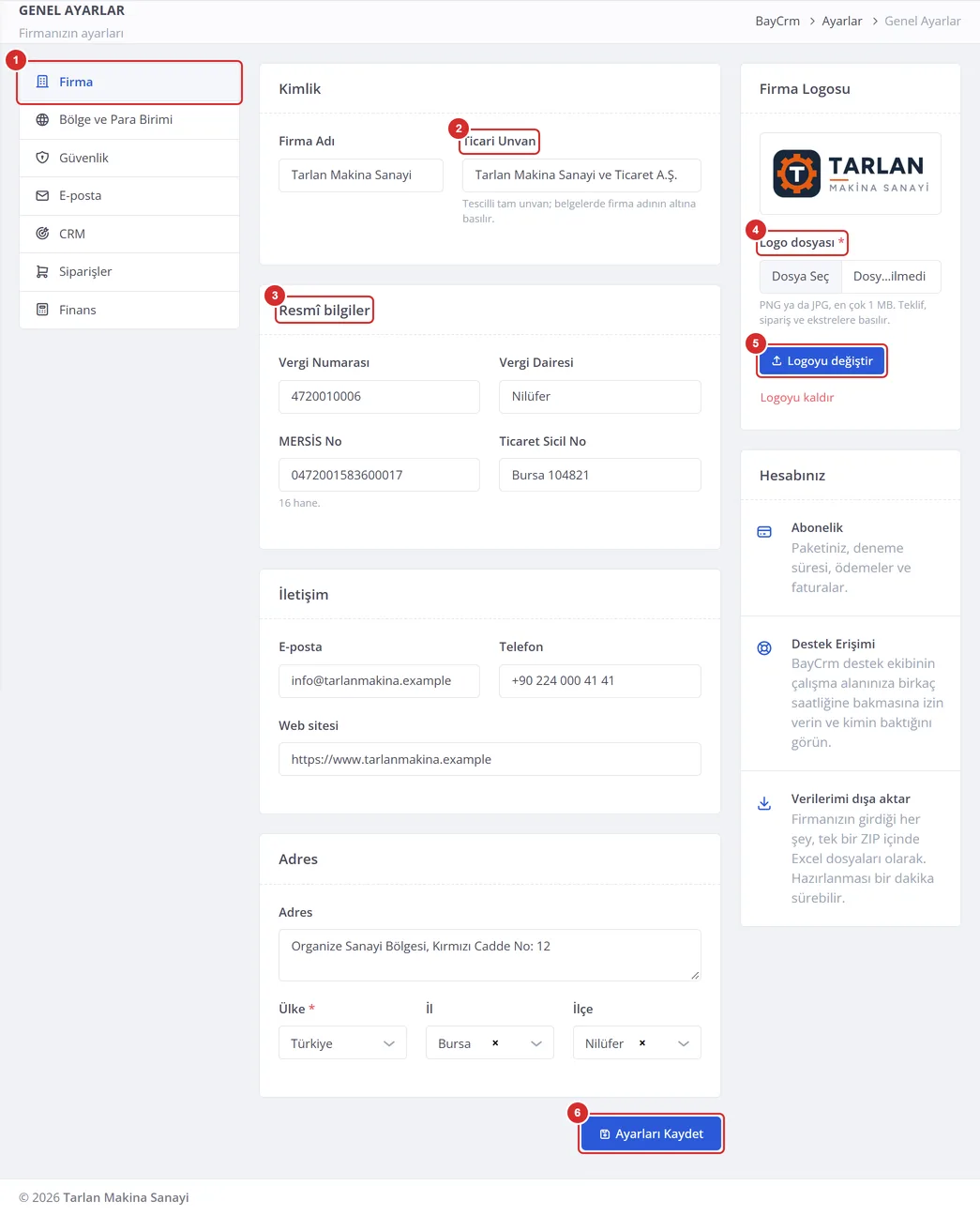Click the Adres textarea
This screenshot has height=1216, width=980.
490,955
